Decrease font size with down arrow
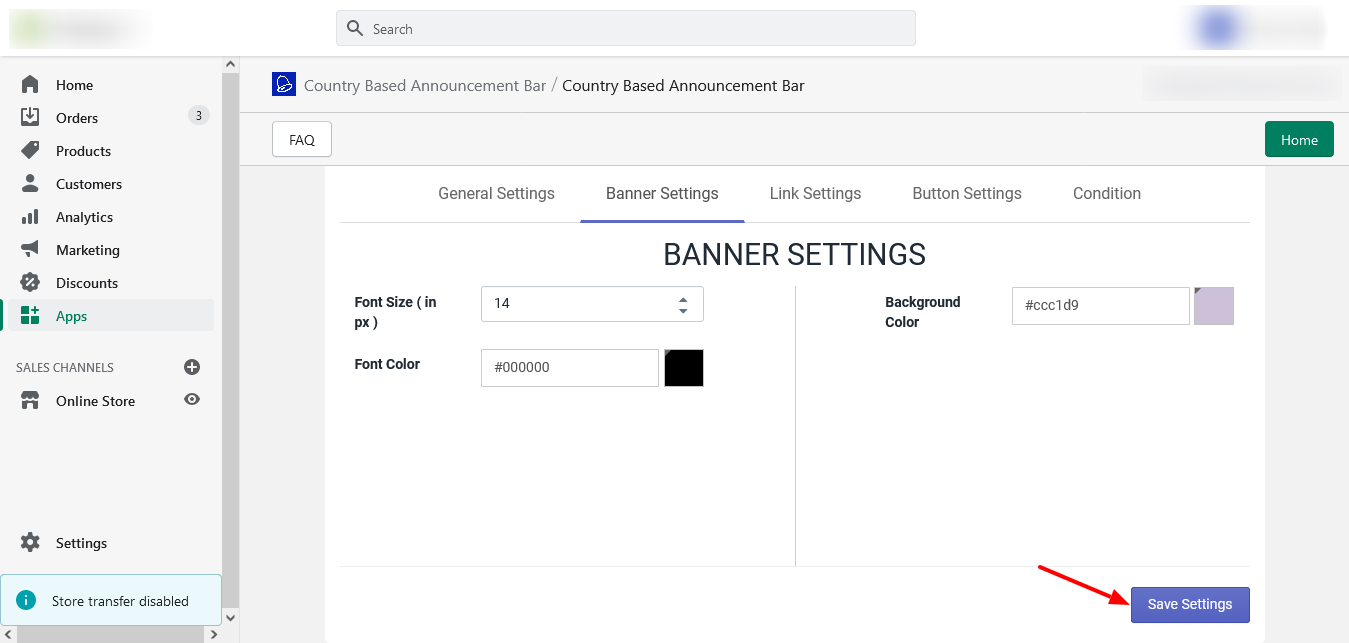Image resolution: width=1349 pixels, height=643 pixels. click(x=683, y=311)
